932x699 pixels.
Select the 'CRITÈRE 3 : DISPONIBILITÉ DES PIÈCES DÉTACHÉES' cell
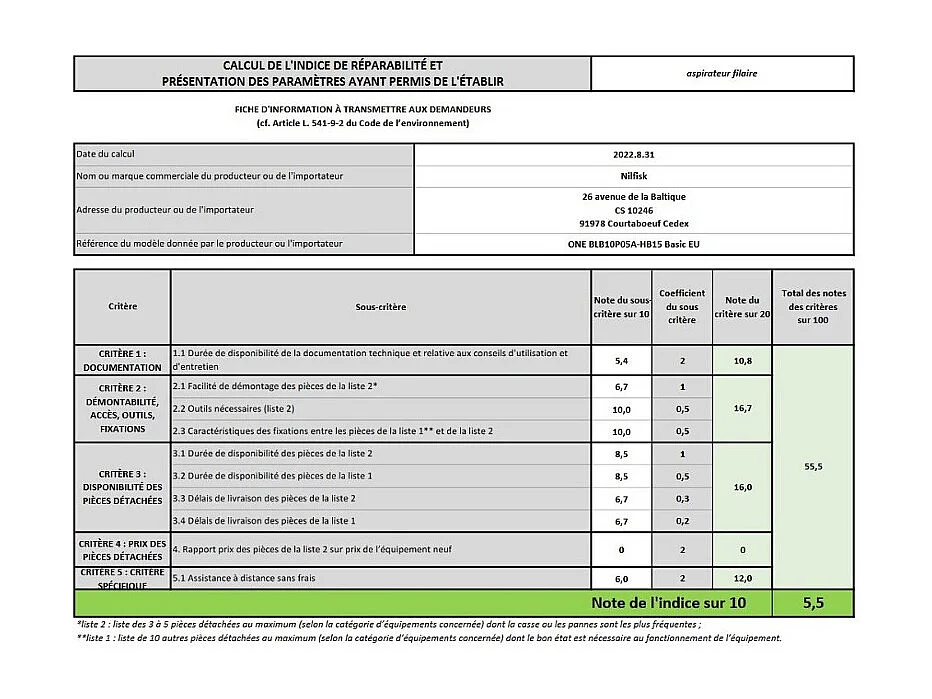click(122, 487)
